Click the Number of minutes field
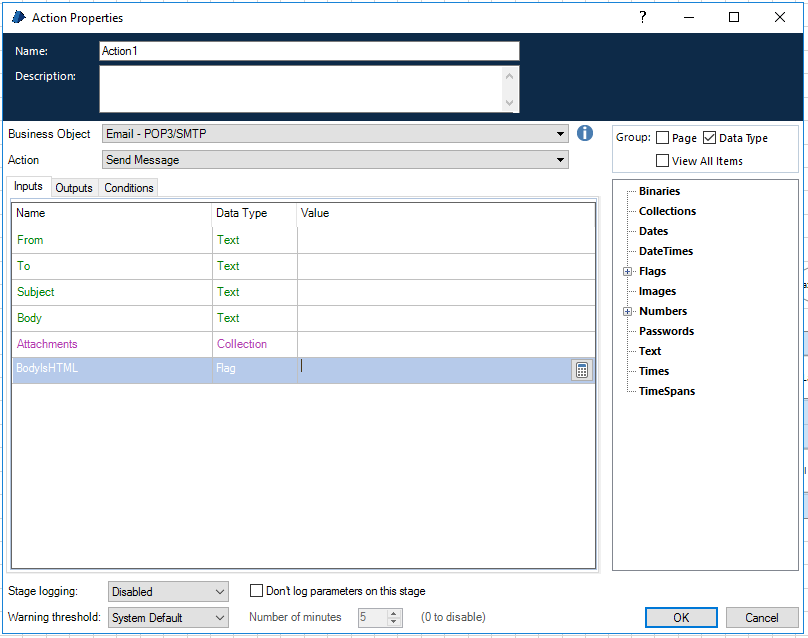808x638 pixels. [x=373, y=617]
